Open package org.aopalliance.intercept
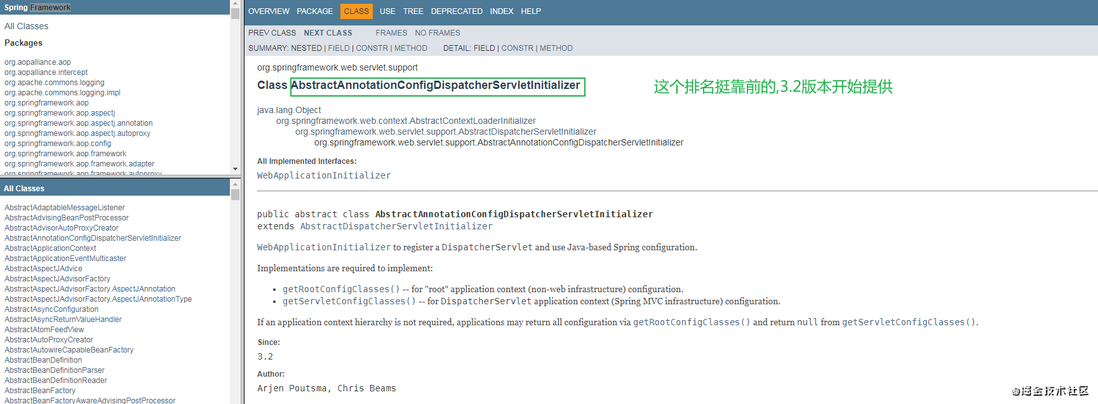Viewport: 1098px width, 404px height. [x=46, y=72]
